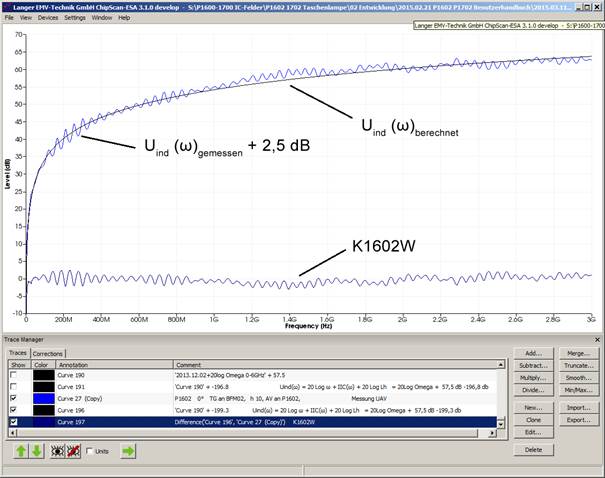Delete the selected trace

[534, 450]
